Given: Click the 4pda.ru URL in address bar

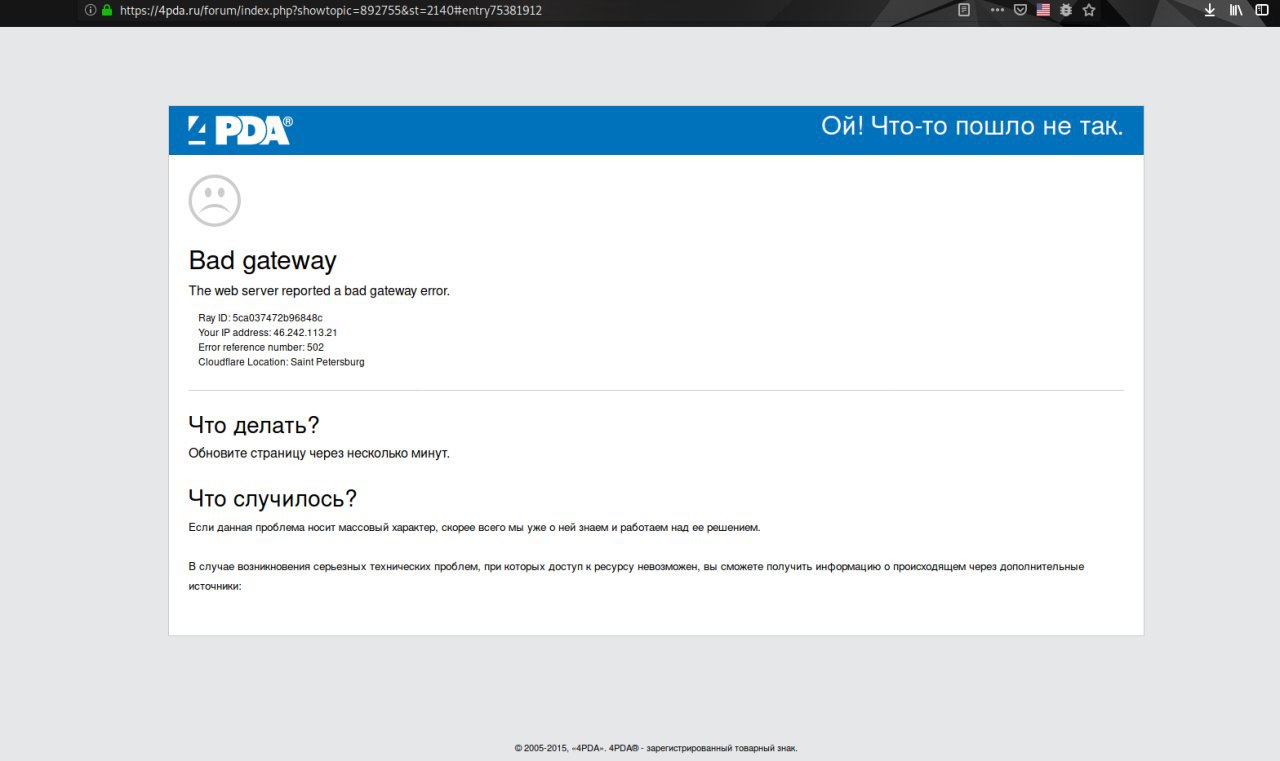Looking at the screenshot, I should (x=331, y=10).
